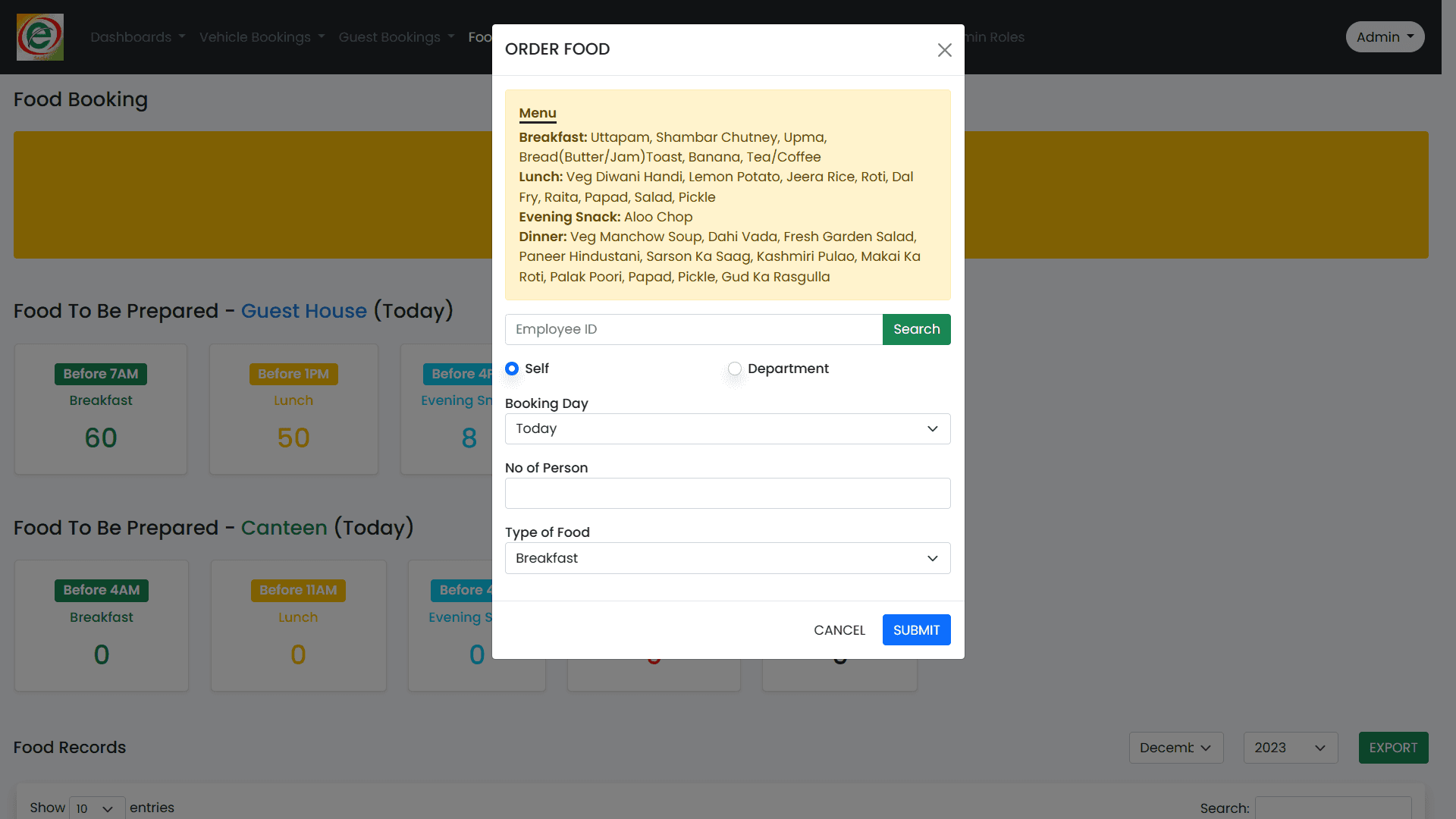Screen dimensions: 1456x819
Task: Click the EXPORT button for food records
Action: 1393,747
